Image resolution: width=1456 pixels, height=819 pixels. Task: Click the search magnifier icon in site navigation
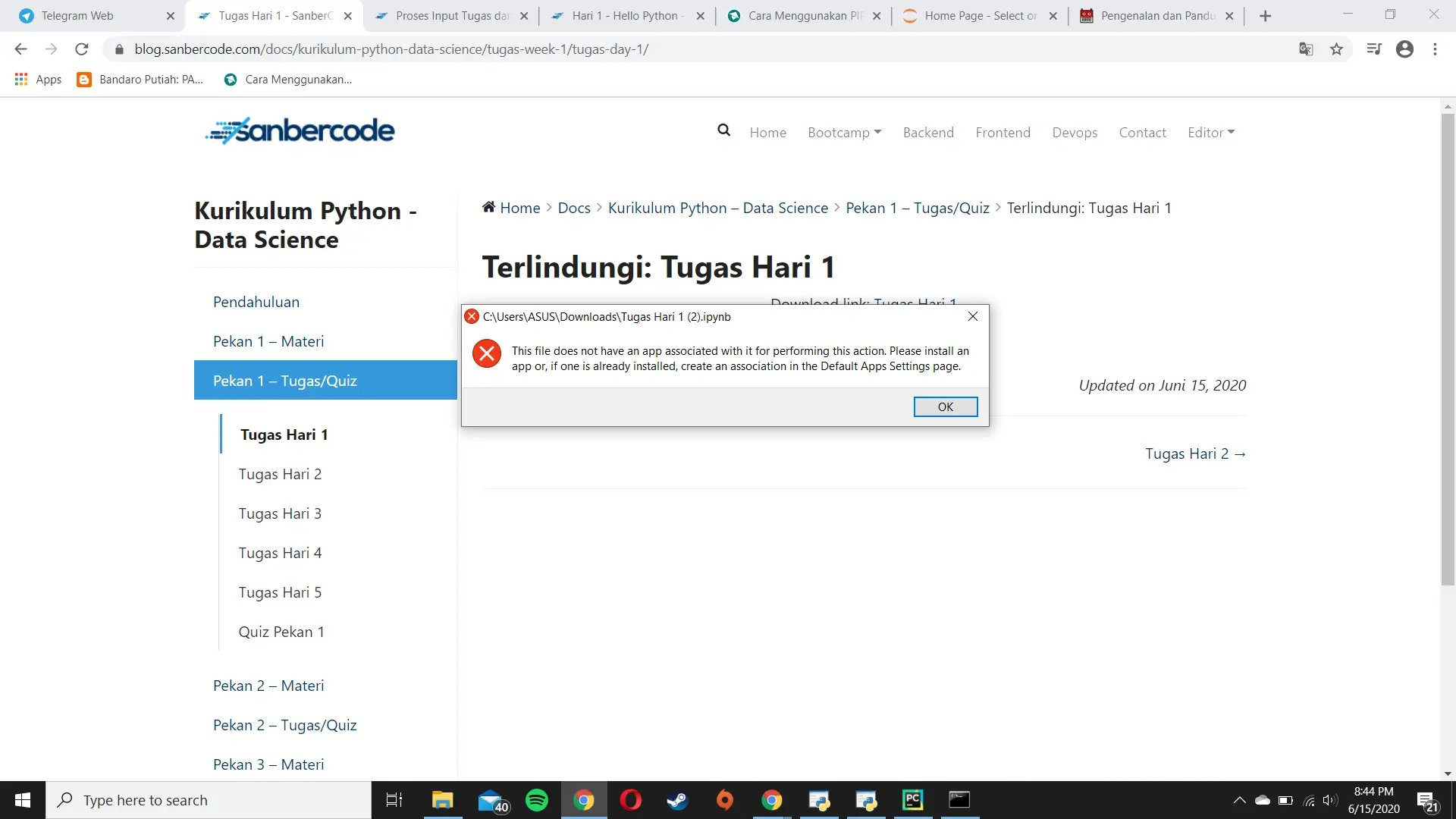(x=723, y=130)
